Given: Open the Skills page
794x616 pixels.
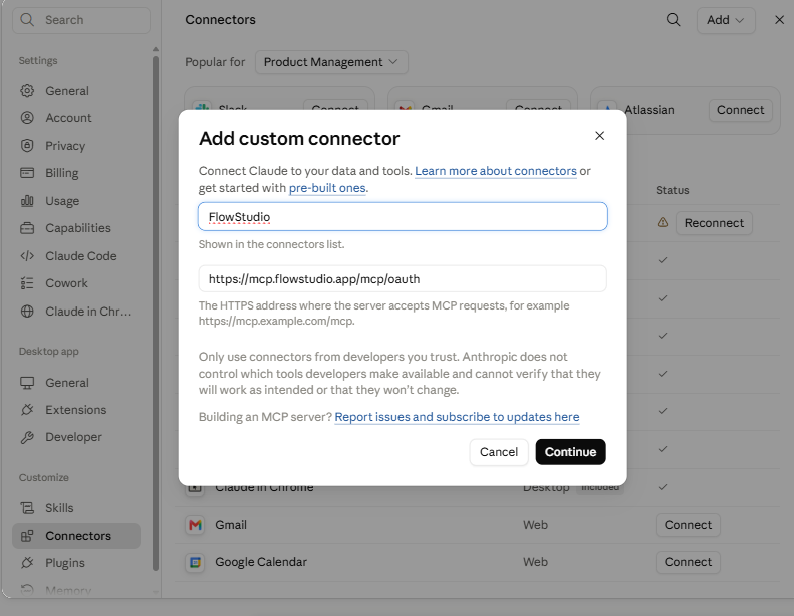Looking at the screenshot, I should click(x=76, y=508).
